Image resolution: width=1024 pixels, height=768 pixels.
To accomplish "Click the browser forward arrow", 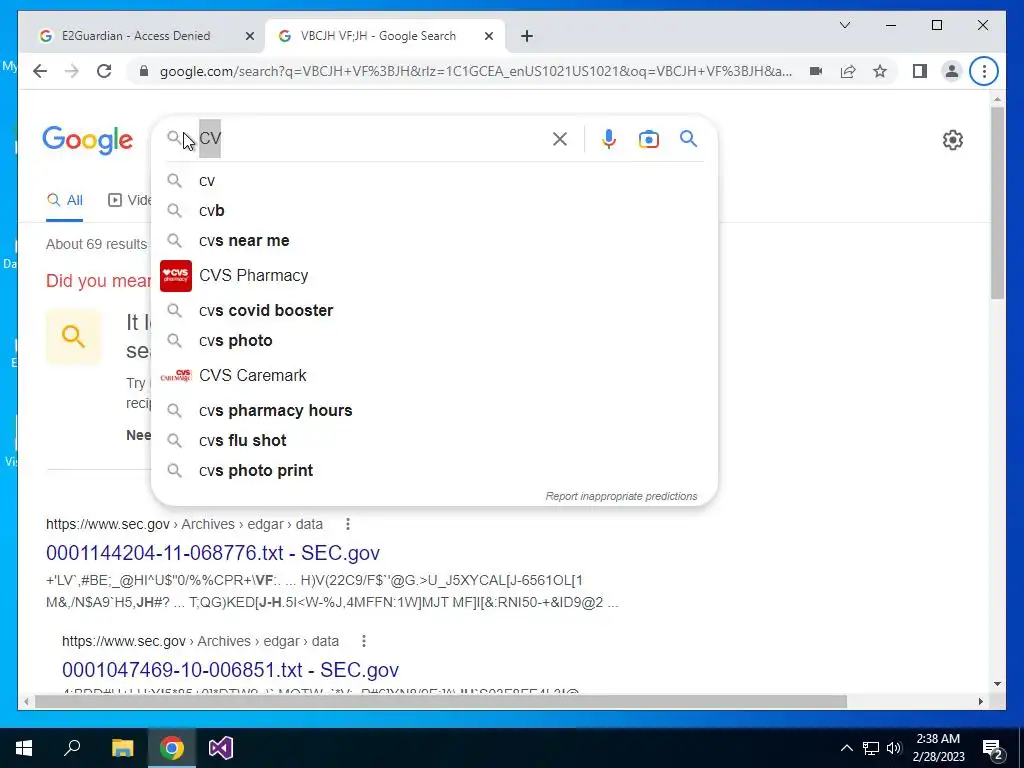I will point(72,71).
